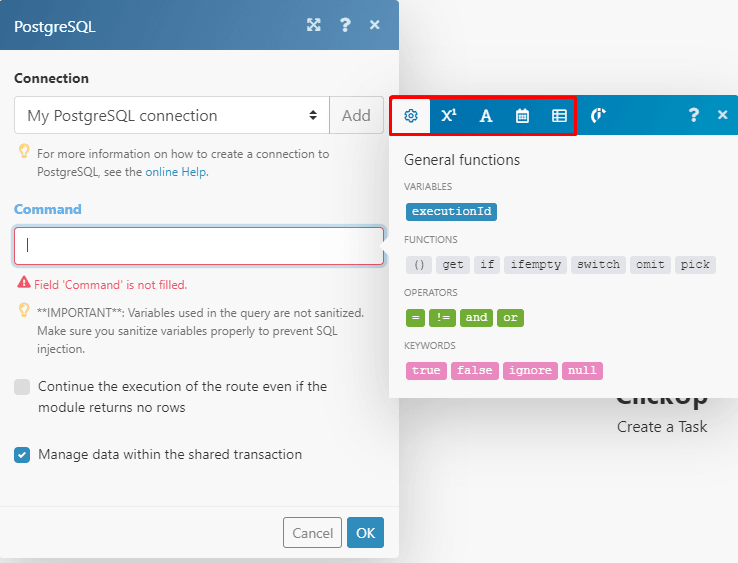
Task: Select the Date and time calendar tab
Action: click(522, 116)
